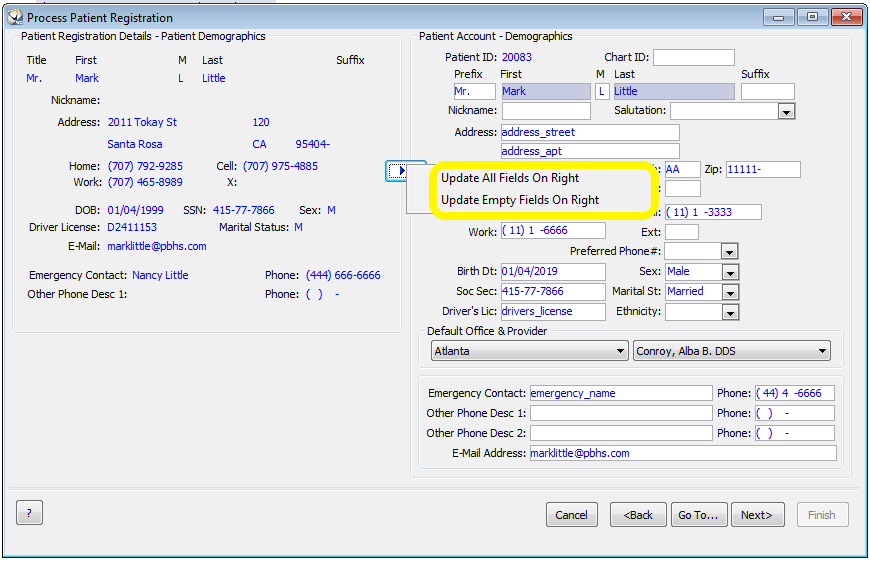
Task: Click the Cancel button
Action: (x=571, y=515)
